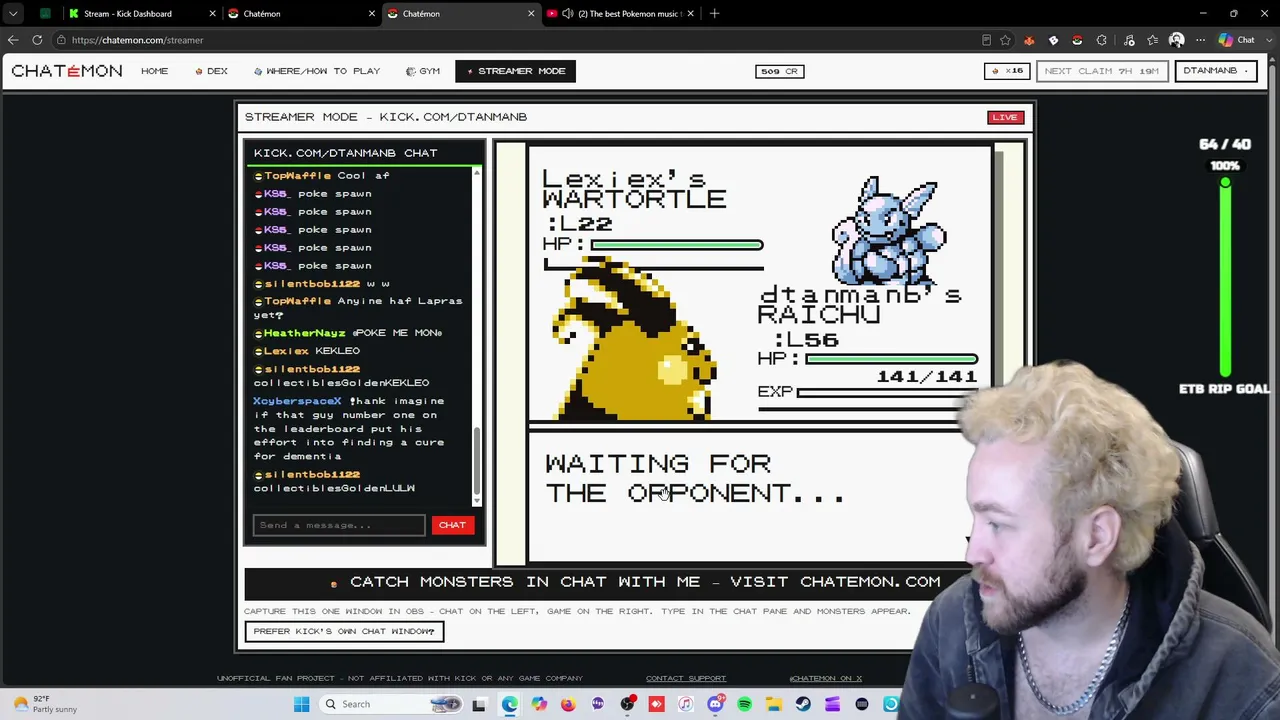
Task: Open the DEX nav item
Action: tap(211, 71)
